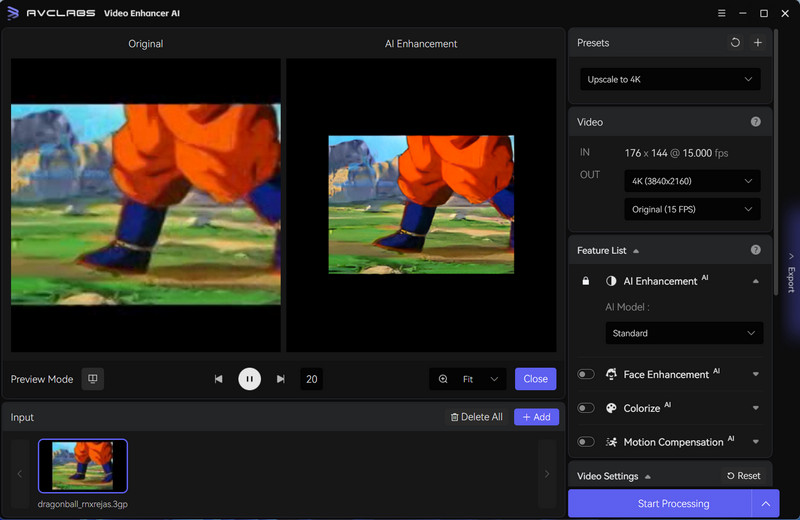Skip to the next frame

pos(281,379)
